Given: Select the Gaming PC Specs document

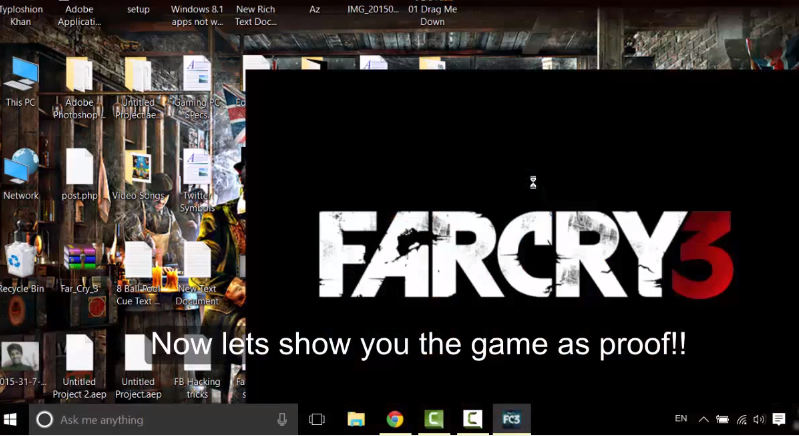Looking at the screenshot, I should pos(197,74).
